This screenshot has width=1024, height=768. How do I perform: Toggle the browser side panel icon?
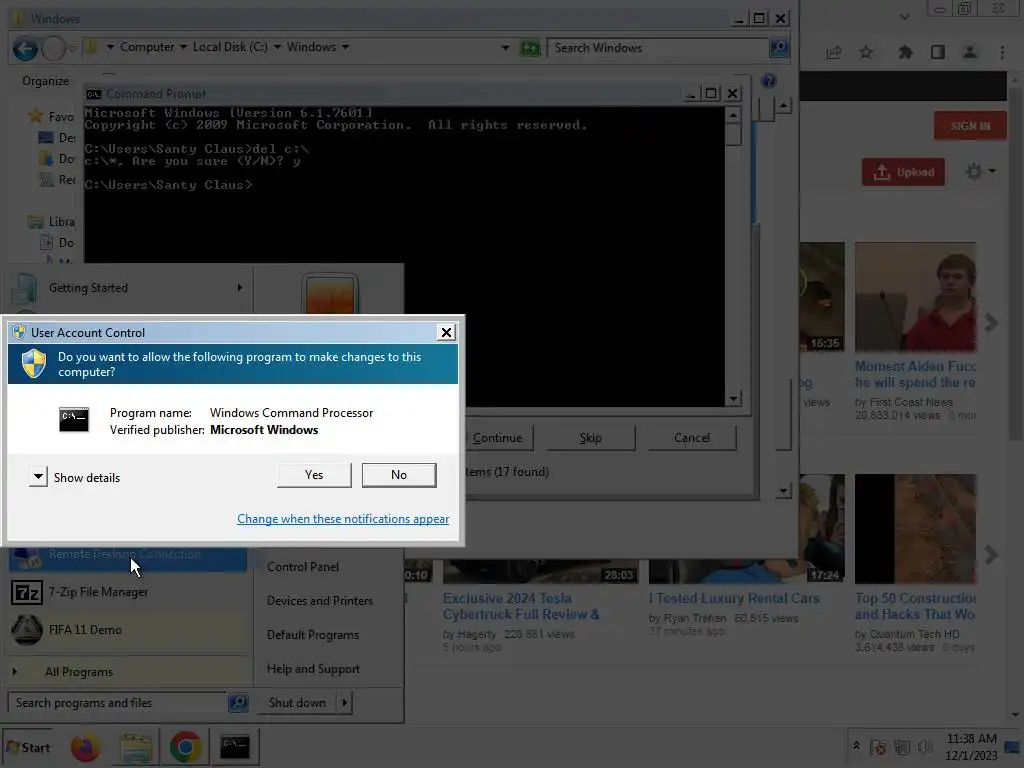coord(938,52)
